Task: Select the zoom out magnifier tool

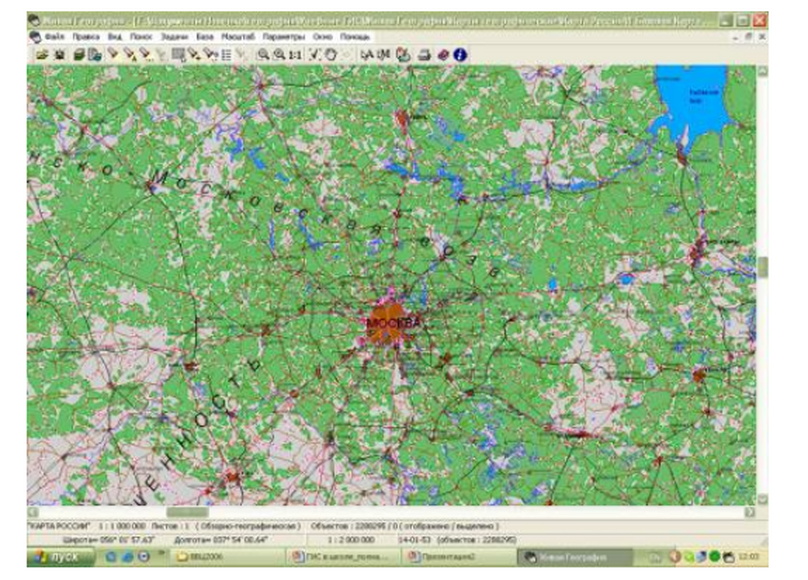Action: (279, 55)
